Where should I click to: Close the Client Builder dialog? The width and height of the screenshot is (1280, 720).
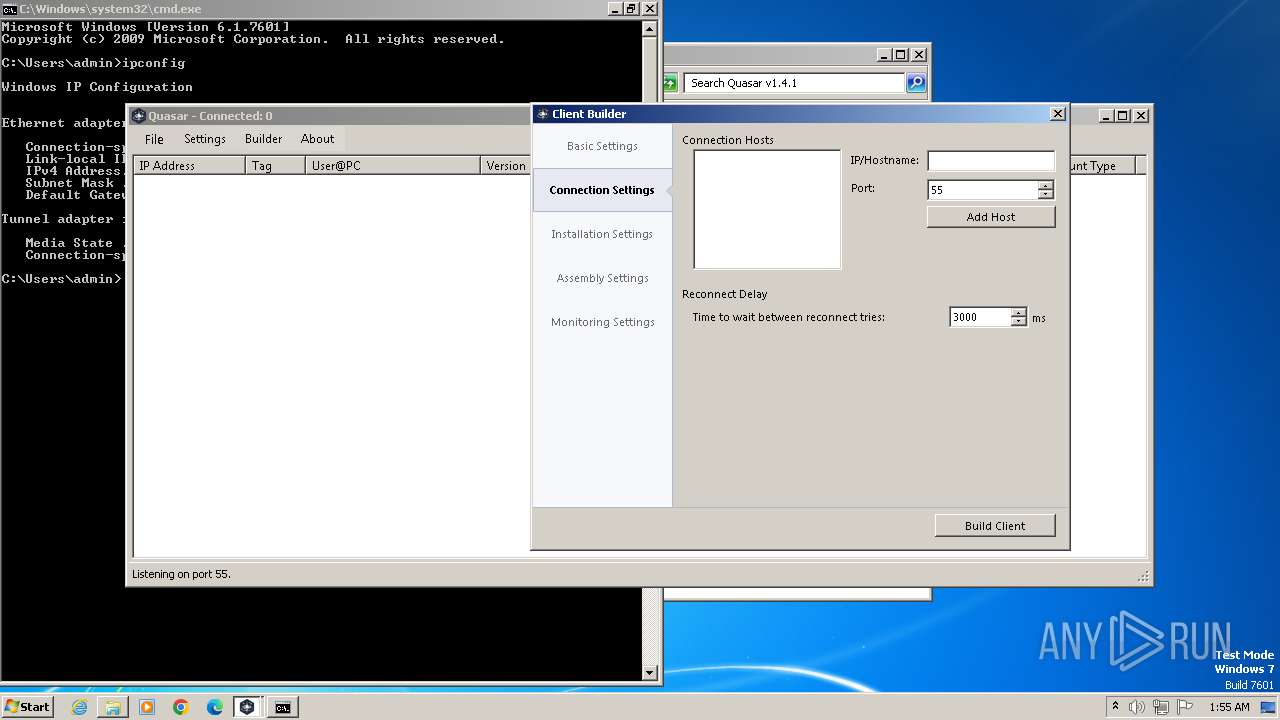pyautogui.click(x=1057, y=114)
